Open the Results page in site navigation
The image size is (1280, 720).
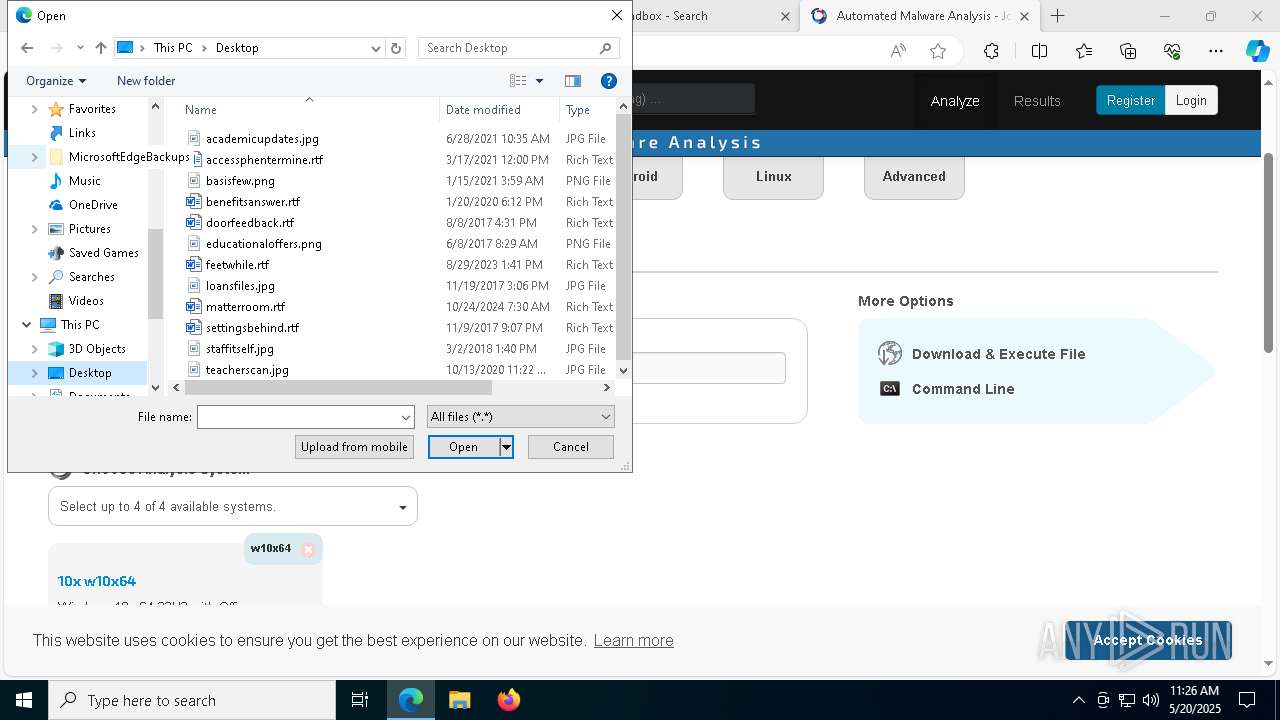point(1037,101)
